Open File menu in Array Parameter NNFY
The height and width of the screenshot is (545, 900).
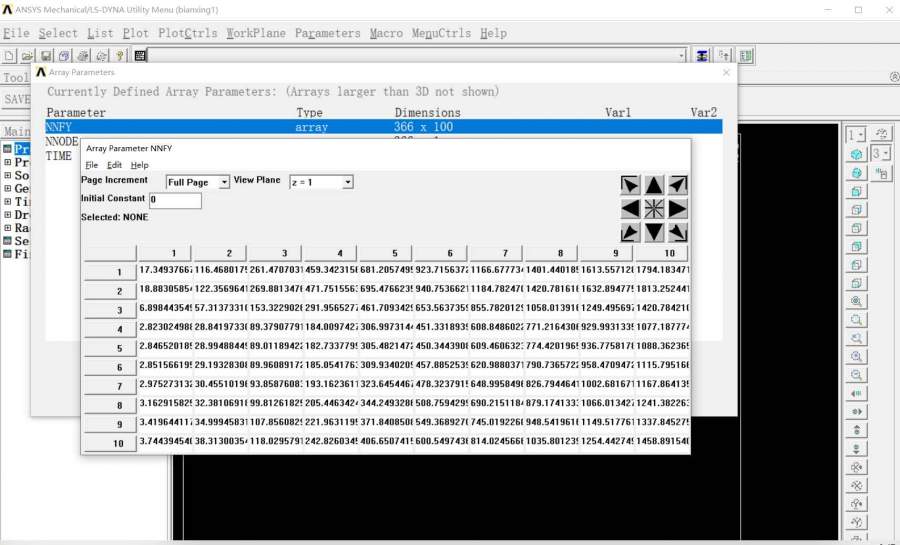91,165
